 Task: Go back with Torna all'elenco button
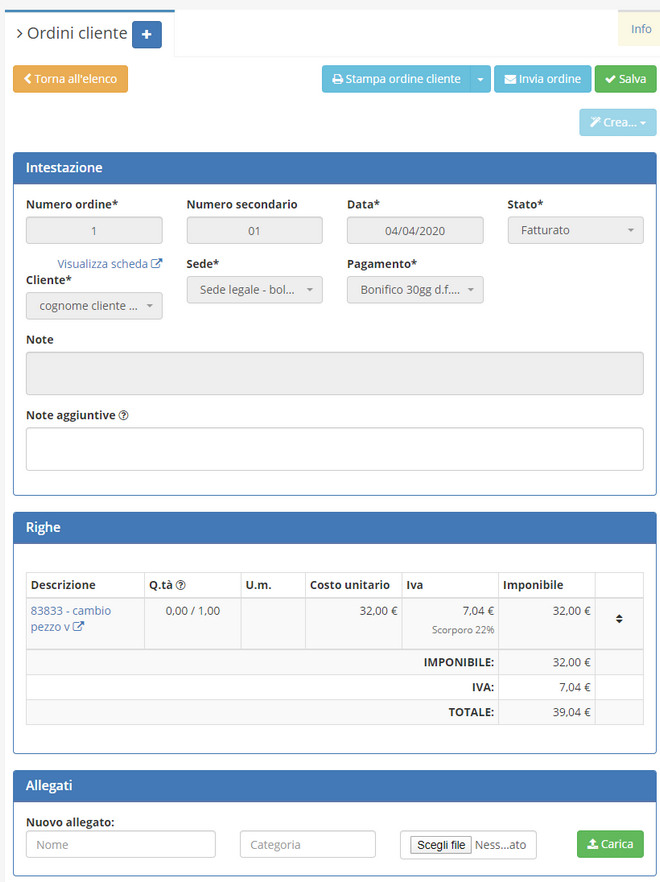pos(70,79)
